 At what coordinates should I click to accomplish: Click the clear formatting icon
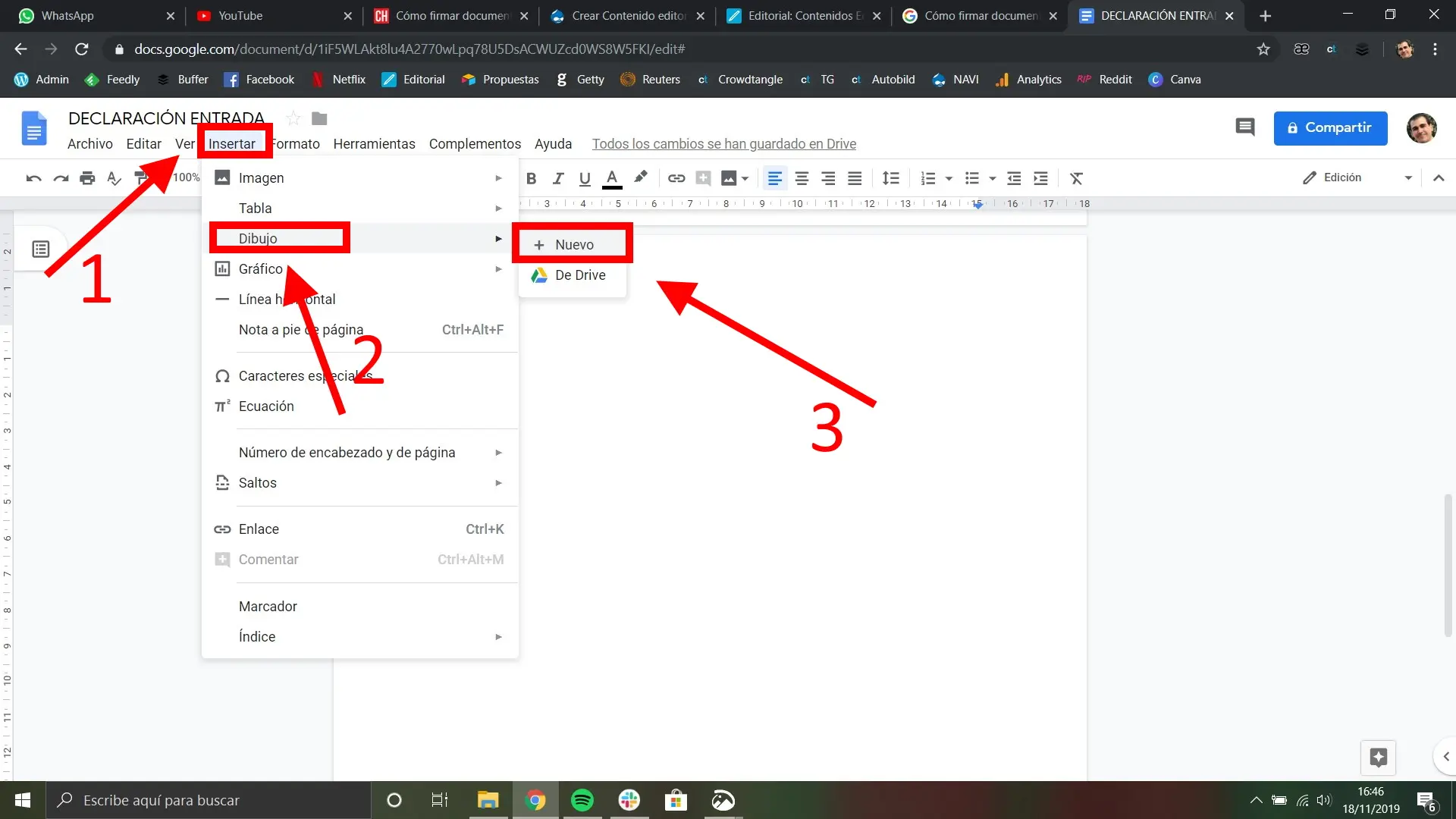tap(1075, 178)
